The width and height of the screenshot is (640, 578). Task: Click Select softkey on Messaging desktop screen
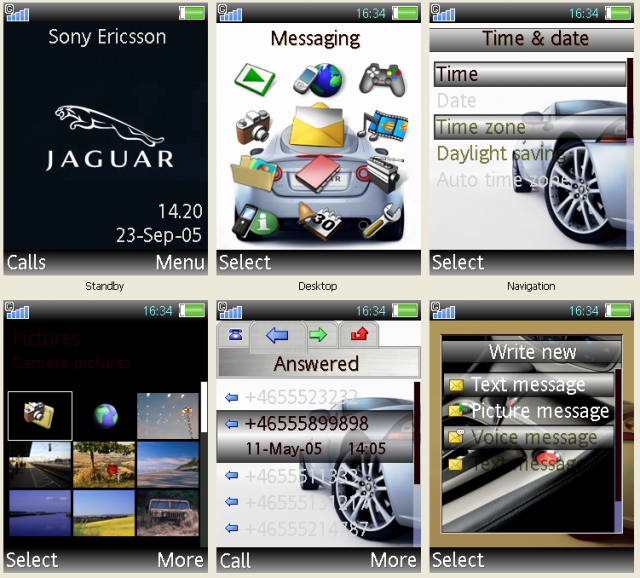point(245,262)
